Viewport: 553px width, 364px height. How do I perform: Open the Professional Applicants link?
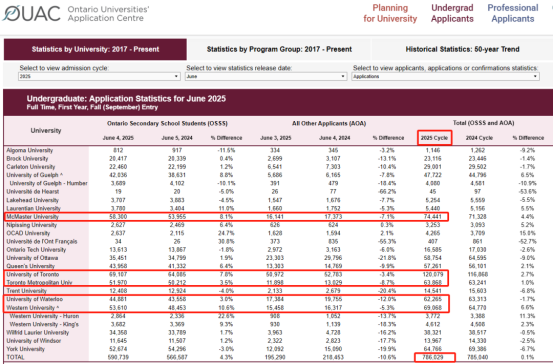[x=513, y=13]
